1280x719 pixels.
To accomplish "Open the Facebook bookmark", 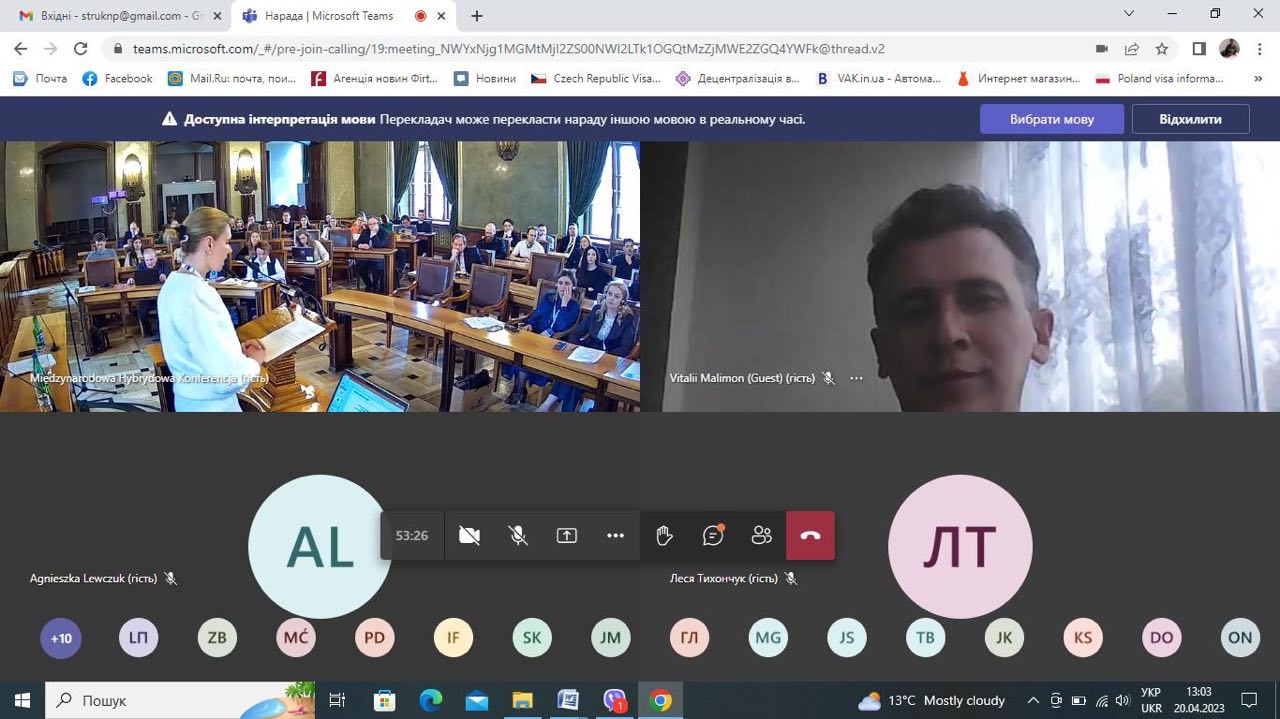I will (118, 78).
